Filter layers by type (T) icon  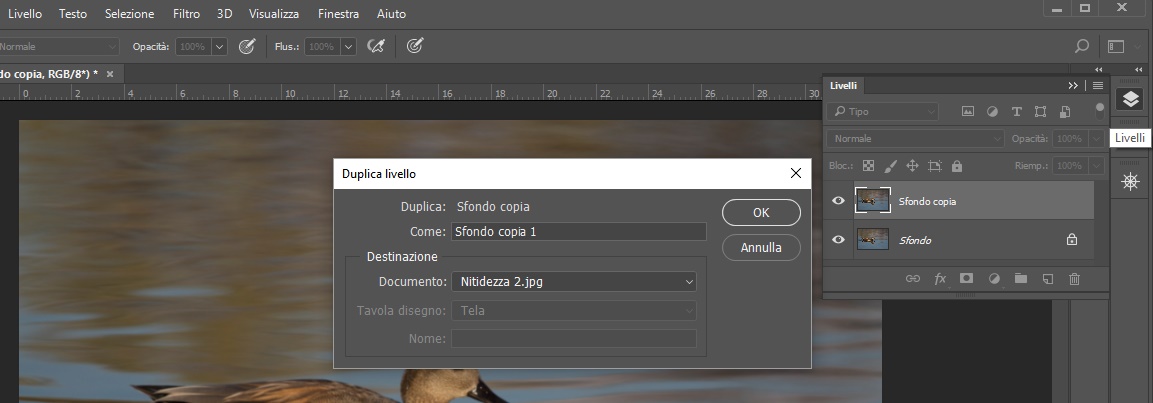pyautogui.click(x=1016, y=112)
